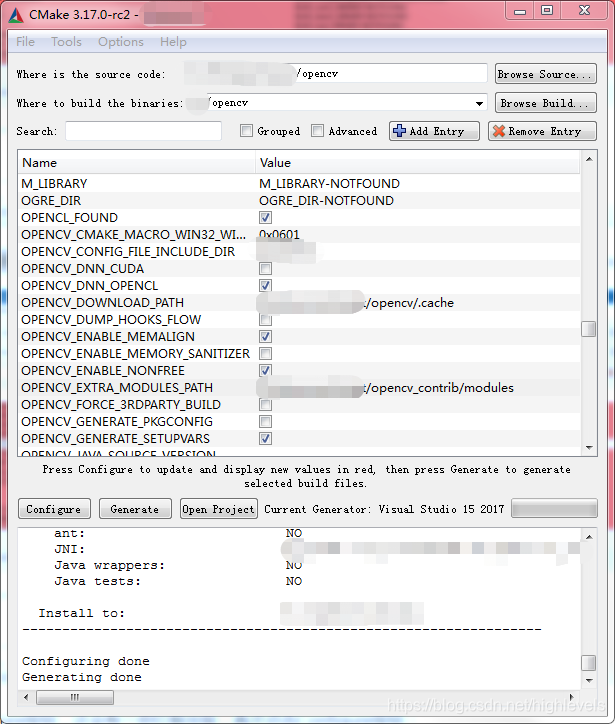Enable the Grouped checkbox
The width and height of the screenshot is (615, 724).
247,131
